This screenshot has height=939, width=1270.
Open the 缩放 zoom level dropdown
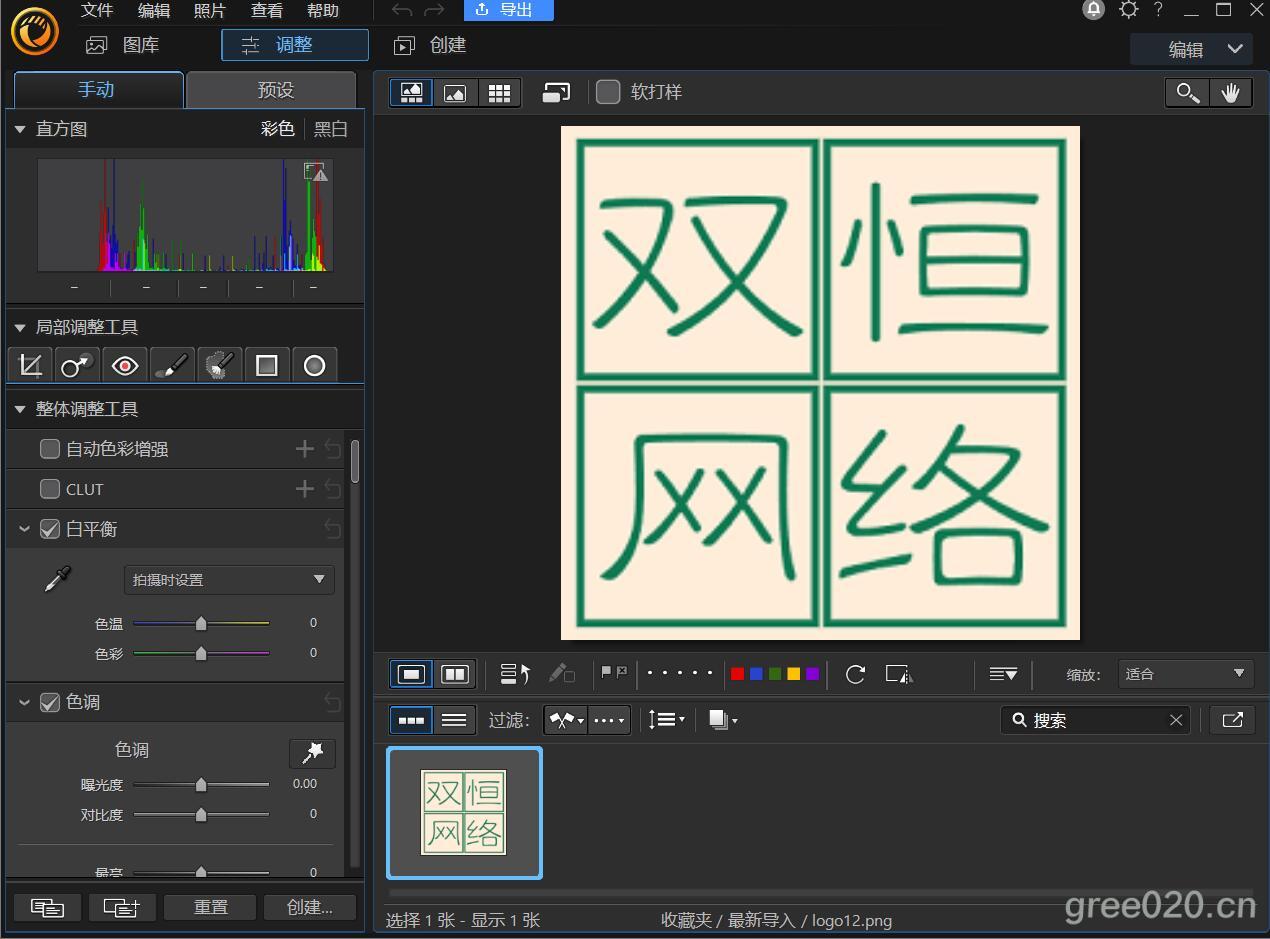1185,674
